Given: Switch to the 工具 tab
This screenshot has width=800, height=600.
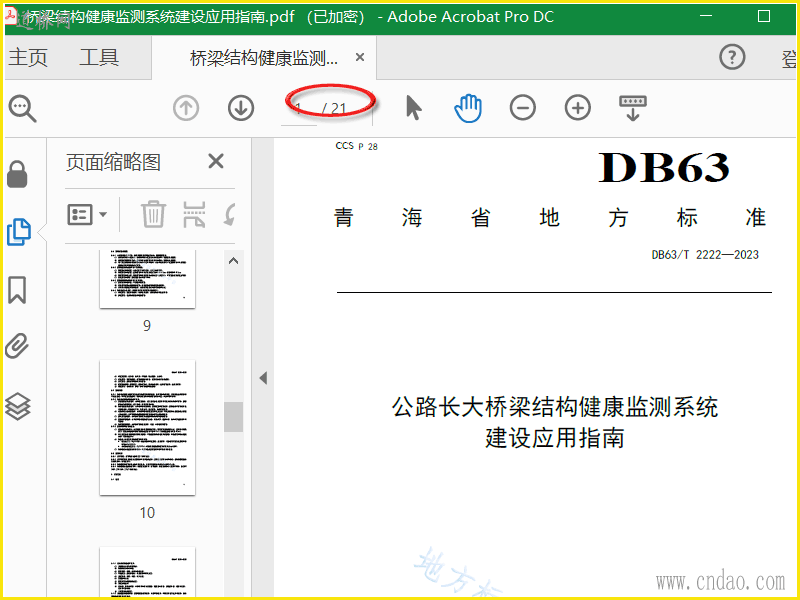Looking at the screenshot, I should click(99, 57).
